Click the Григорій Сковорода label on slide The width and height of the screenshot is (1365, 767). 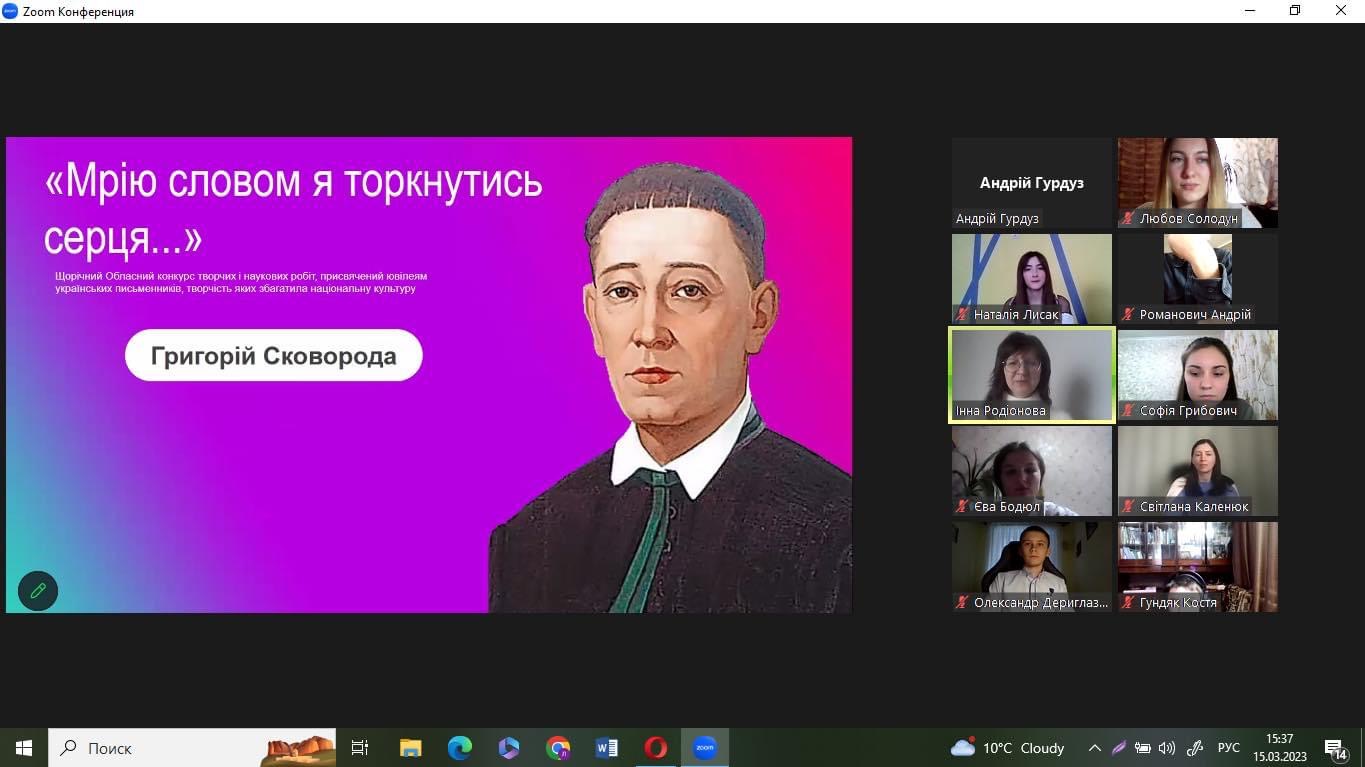click(273, 355)
